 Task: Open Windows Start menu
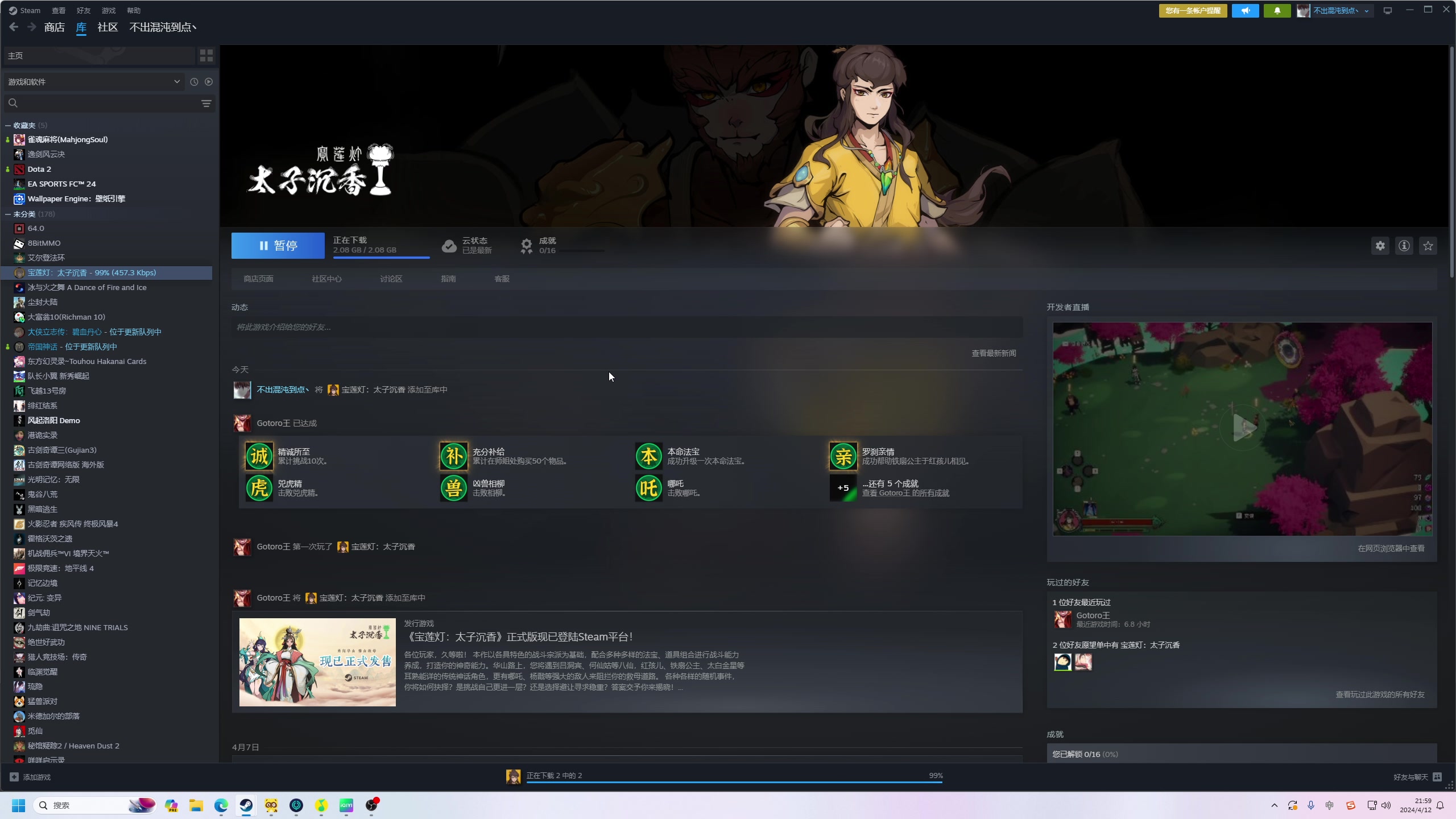19,805
